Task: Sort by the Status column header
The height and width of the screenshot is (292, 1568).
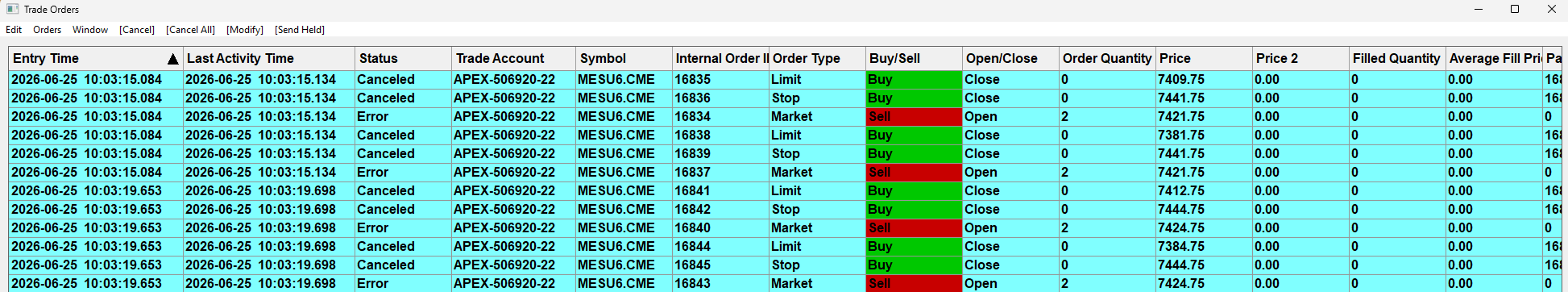Action: [403, 58]
